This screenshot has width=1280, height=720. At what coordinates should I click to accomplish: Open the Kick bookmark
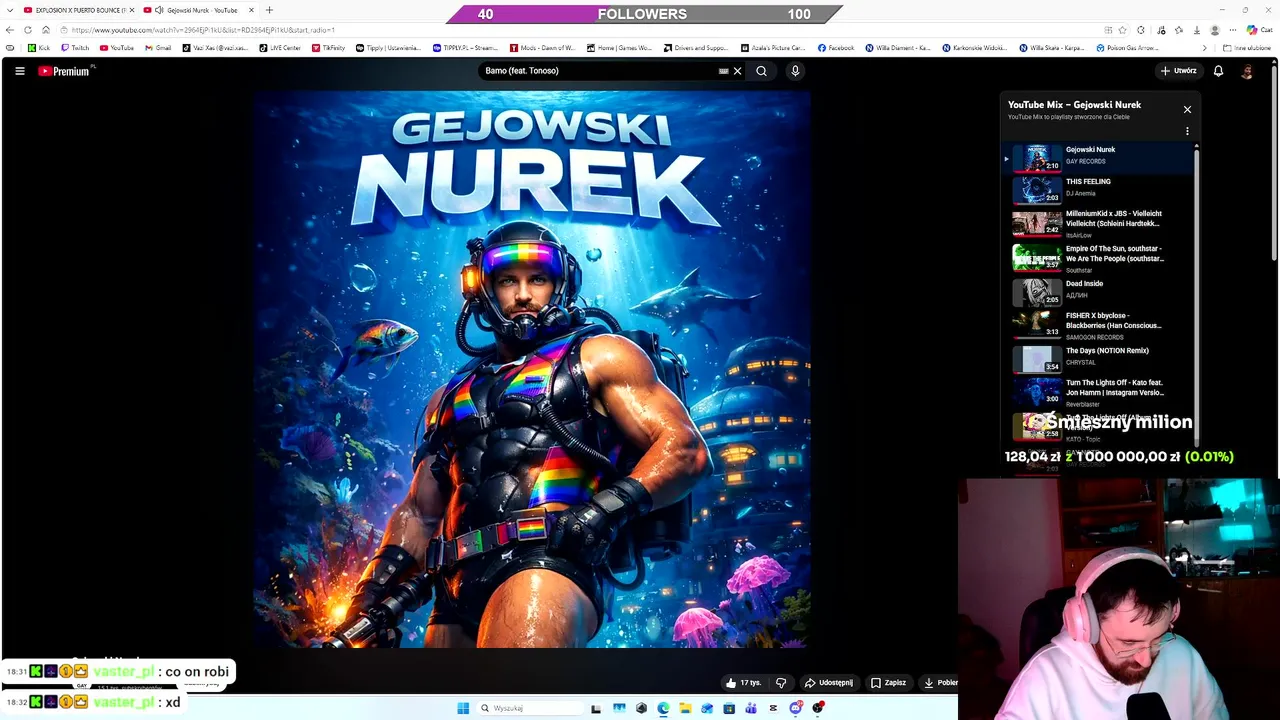(39, 48)
